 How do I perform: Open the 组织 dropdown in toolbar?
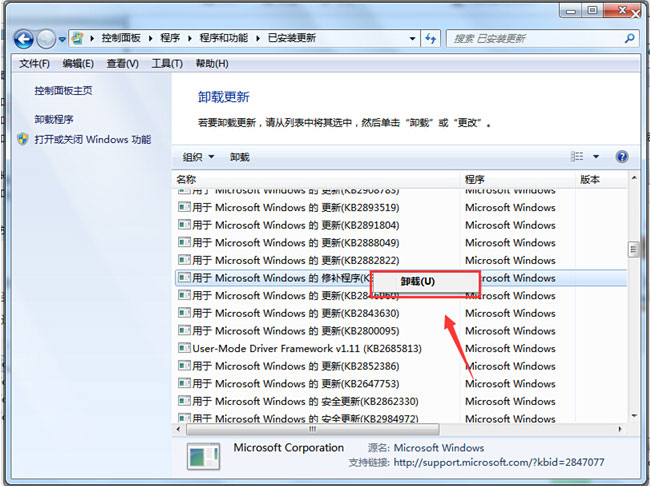coord(199,157)
